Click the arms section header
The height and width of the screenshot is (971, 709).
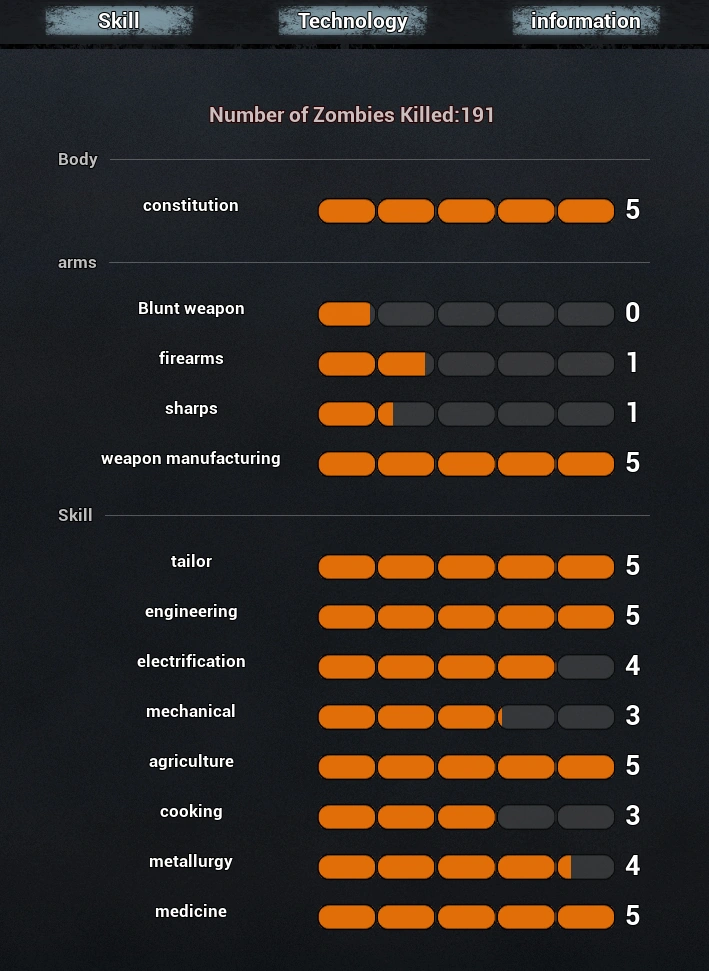tap(77, 263)
